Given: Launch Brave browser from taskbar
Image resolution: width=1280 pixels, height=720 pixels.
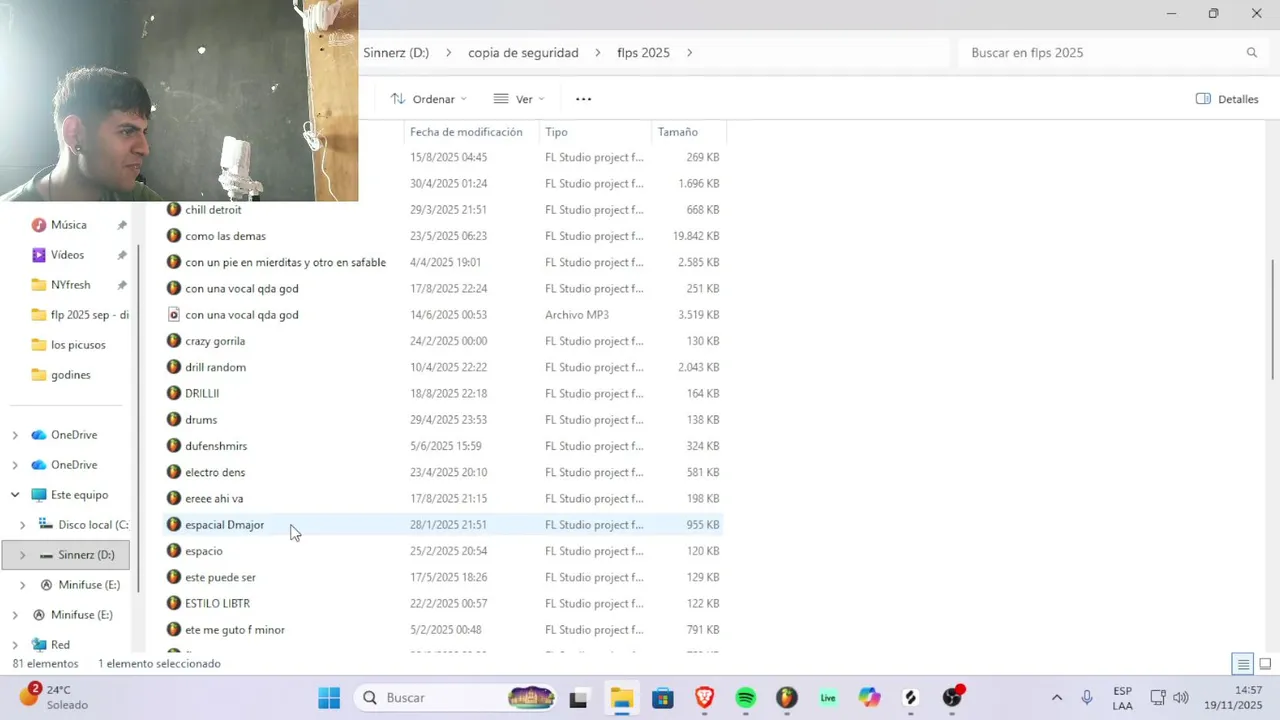Looking at the screenshot, I should click(704, 698).
